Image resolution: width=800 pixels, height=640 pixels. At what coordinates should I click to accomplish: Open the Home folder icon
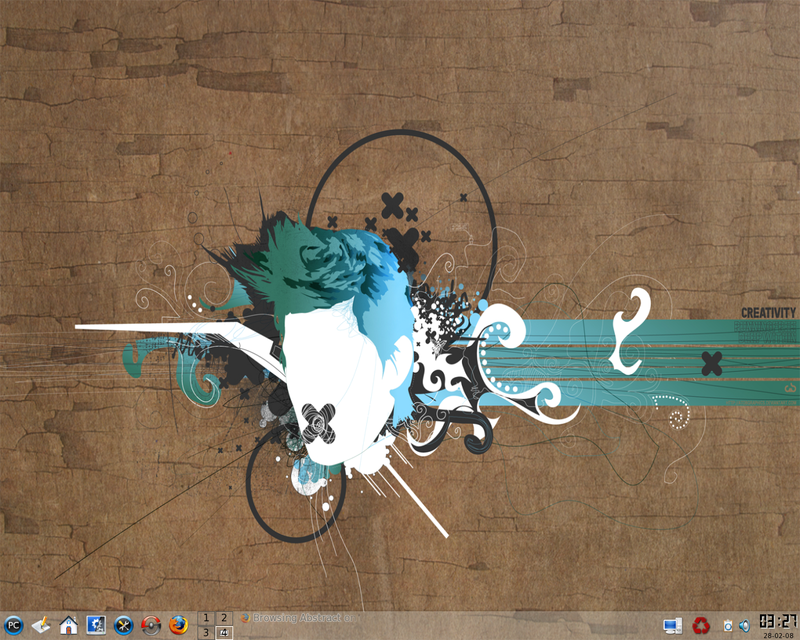click(69, 625)
